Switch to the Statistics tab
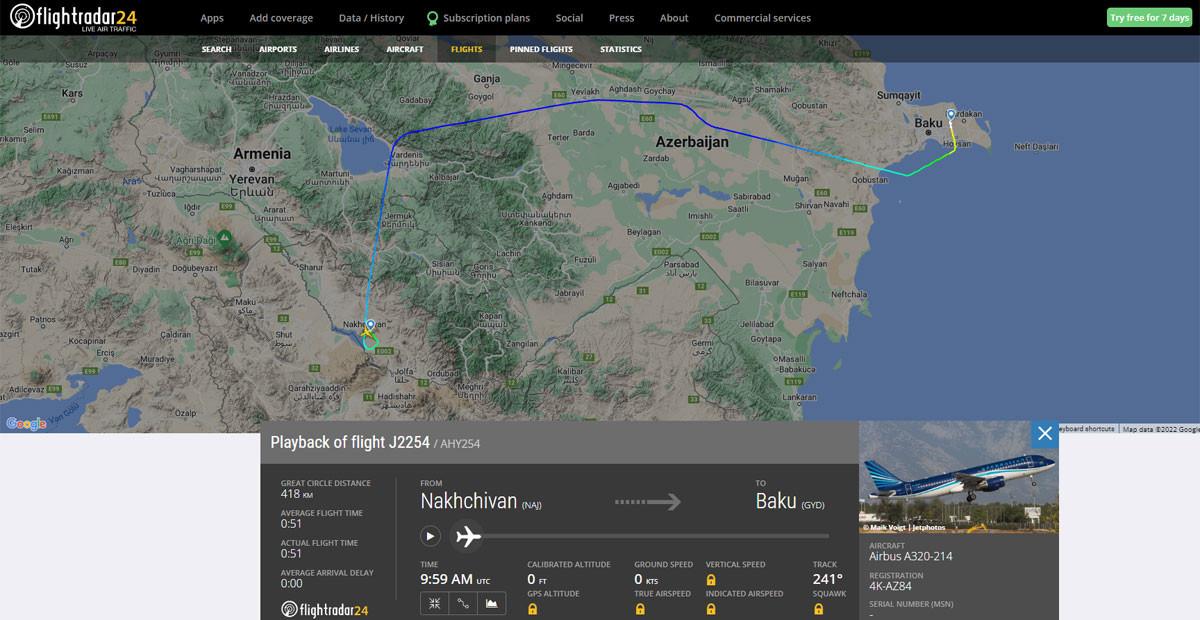 point(621,49)
